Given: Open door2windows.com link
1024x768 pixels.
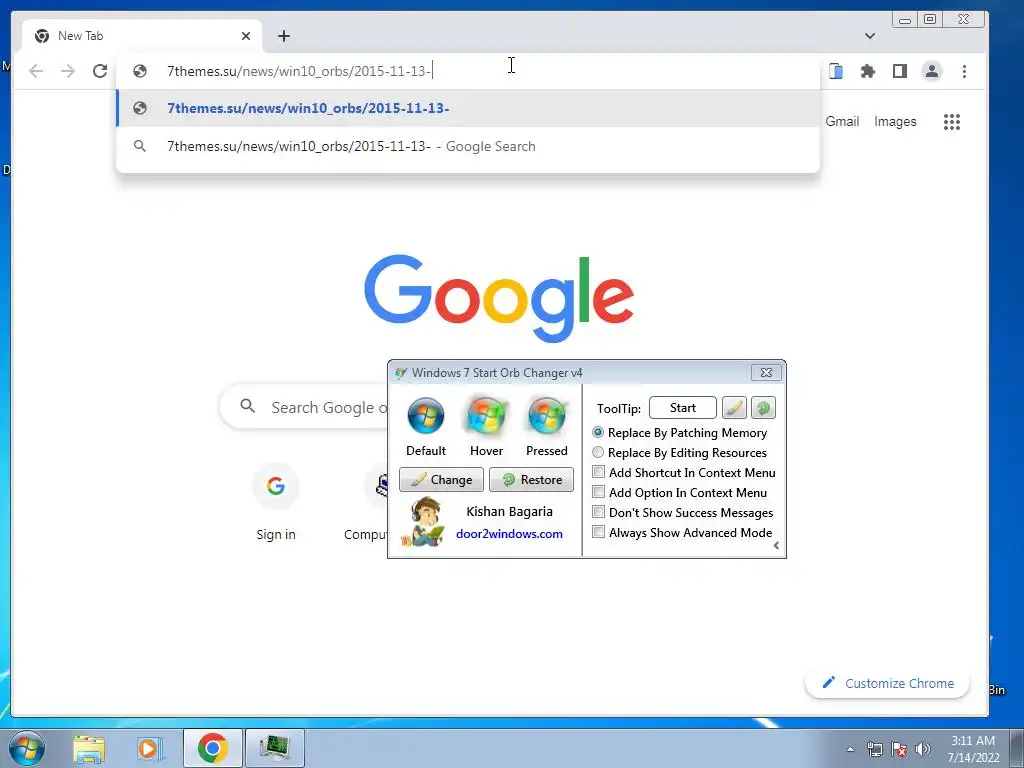Looking at the screenshot, I should (x=509, y=534).
